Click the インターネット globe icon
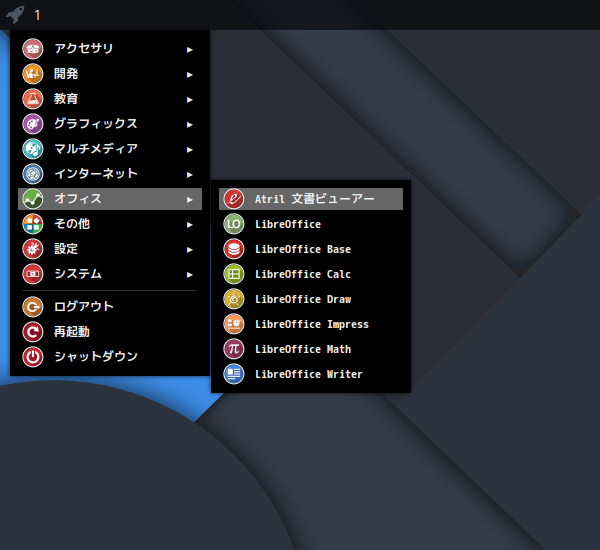 click(33, 174)
